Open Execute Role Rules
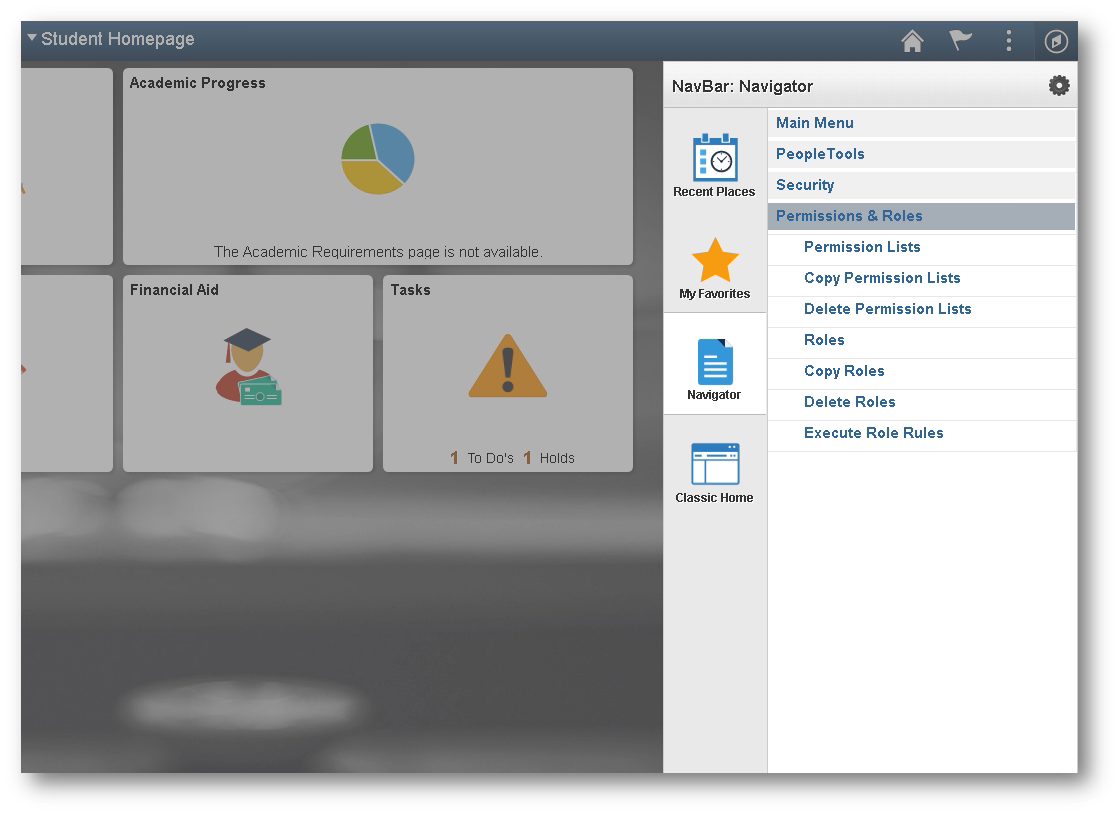The image size is (1120, 815). pos(874,433)
